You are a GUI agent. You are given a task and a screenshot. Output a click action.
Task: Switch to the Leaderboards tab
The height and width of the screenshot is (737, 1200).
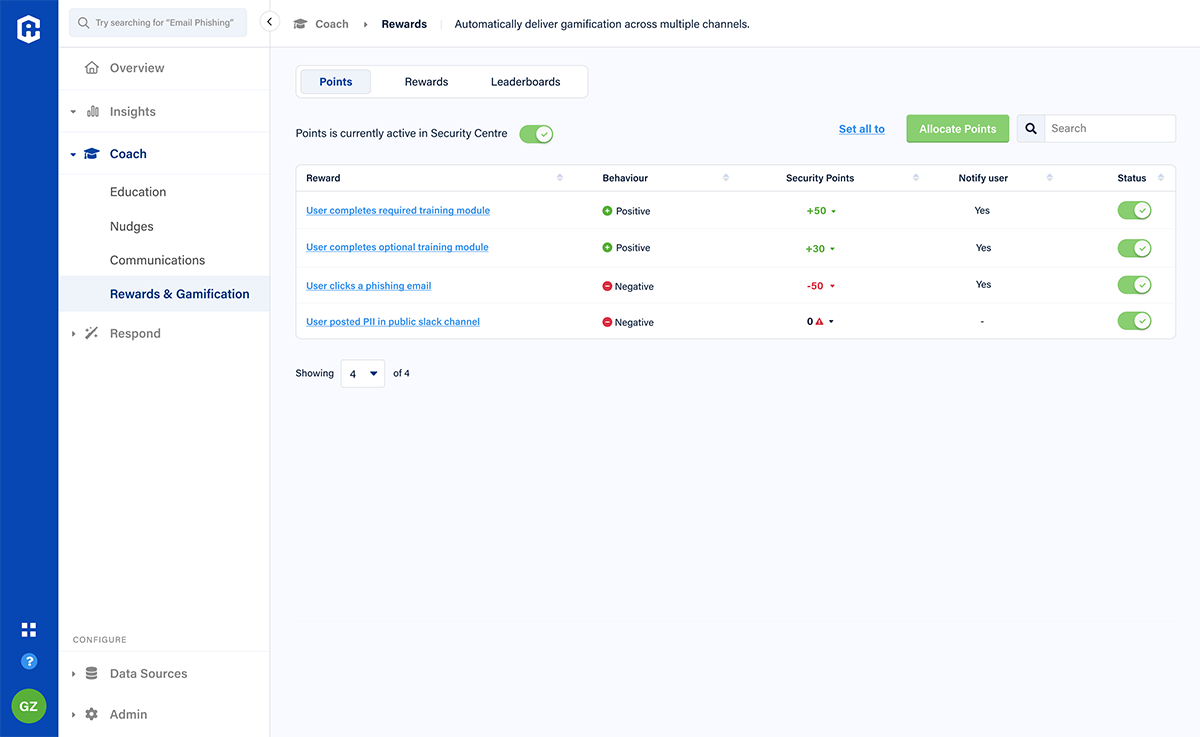(525, 82)
